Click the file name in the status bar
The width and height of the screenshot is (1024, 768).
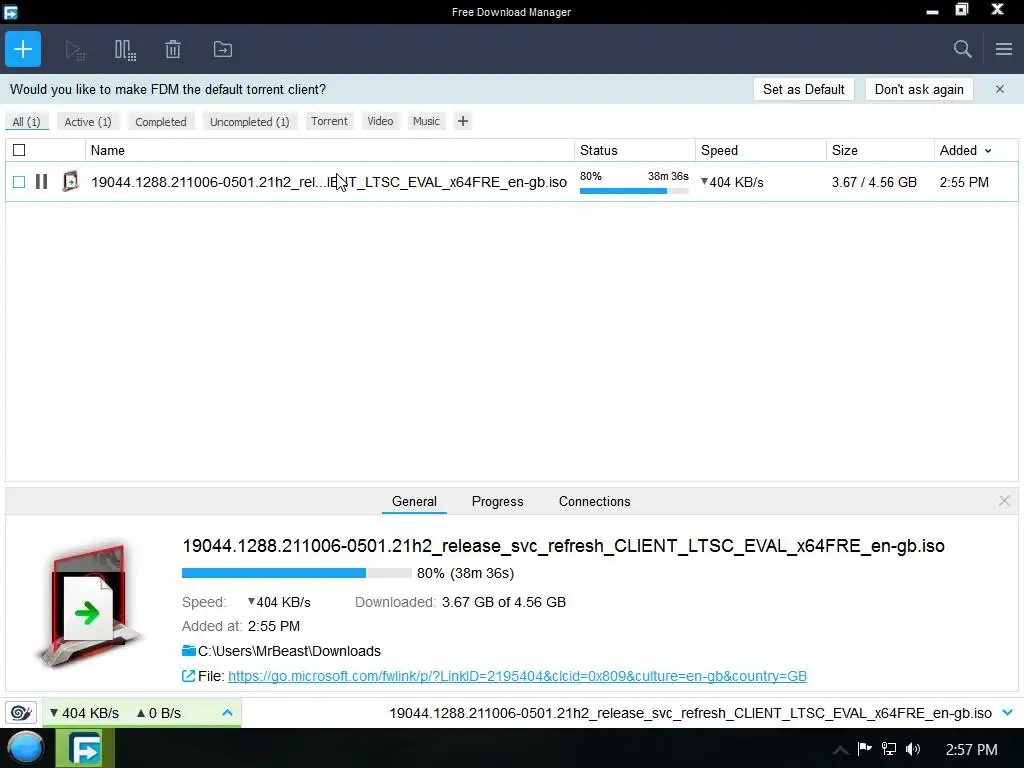[x=690, y=713]
